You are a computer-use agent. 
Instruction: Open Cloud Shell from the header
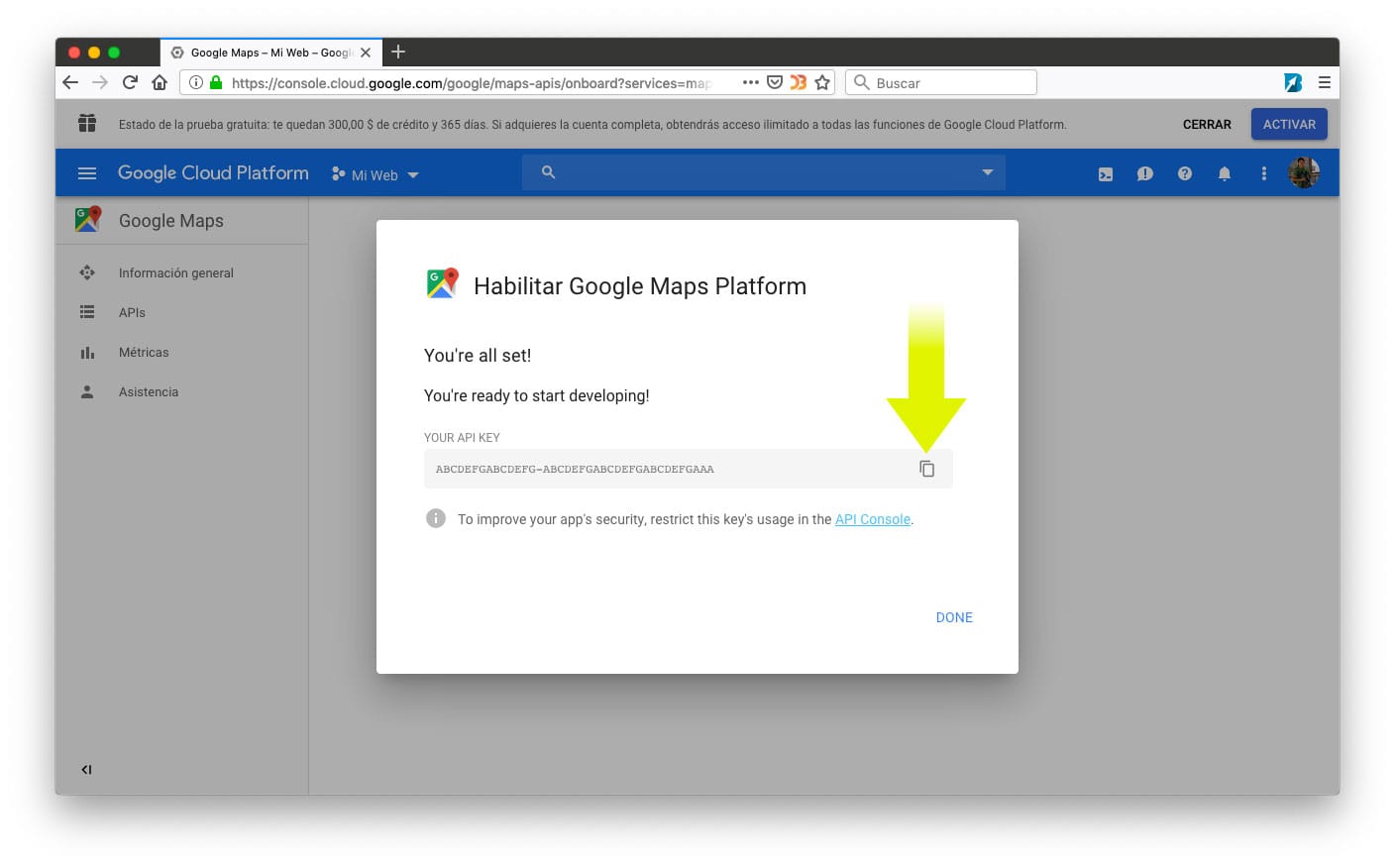[x=1106, y=174]
